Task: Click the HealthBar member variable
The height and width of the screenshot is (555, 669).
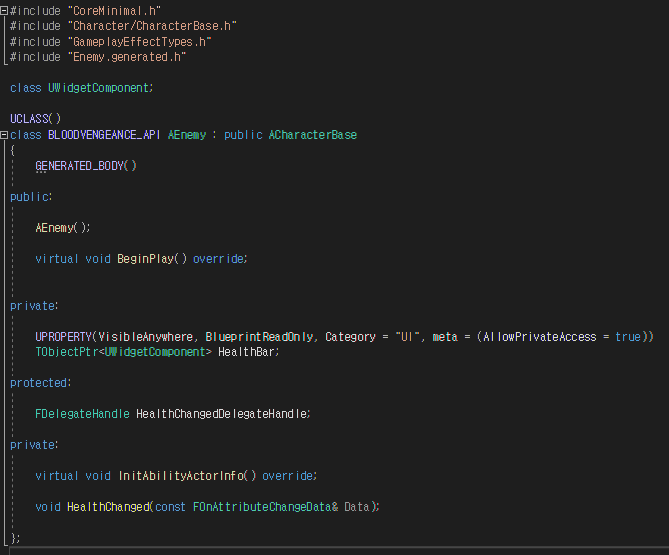Action: point(246,352)
